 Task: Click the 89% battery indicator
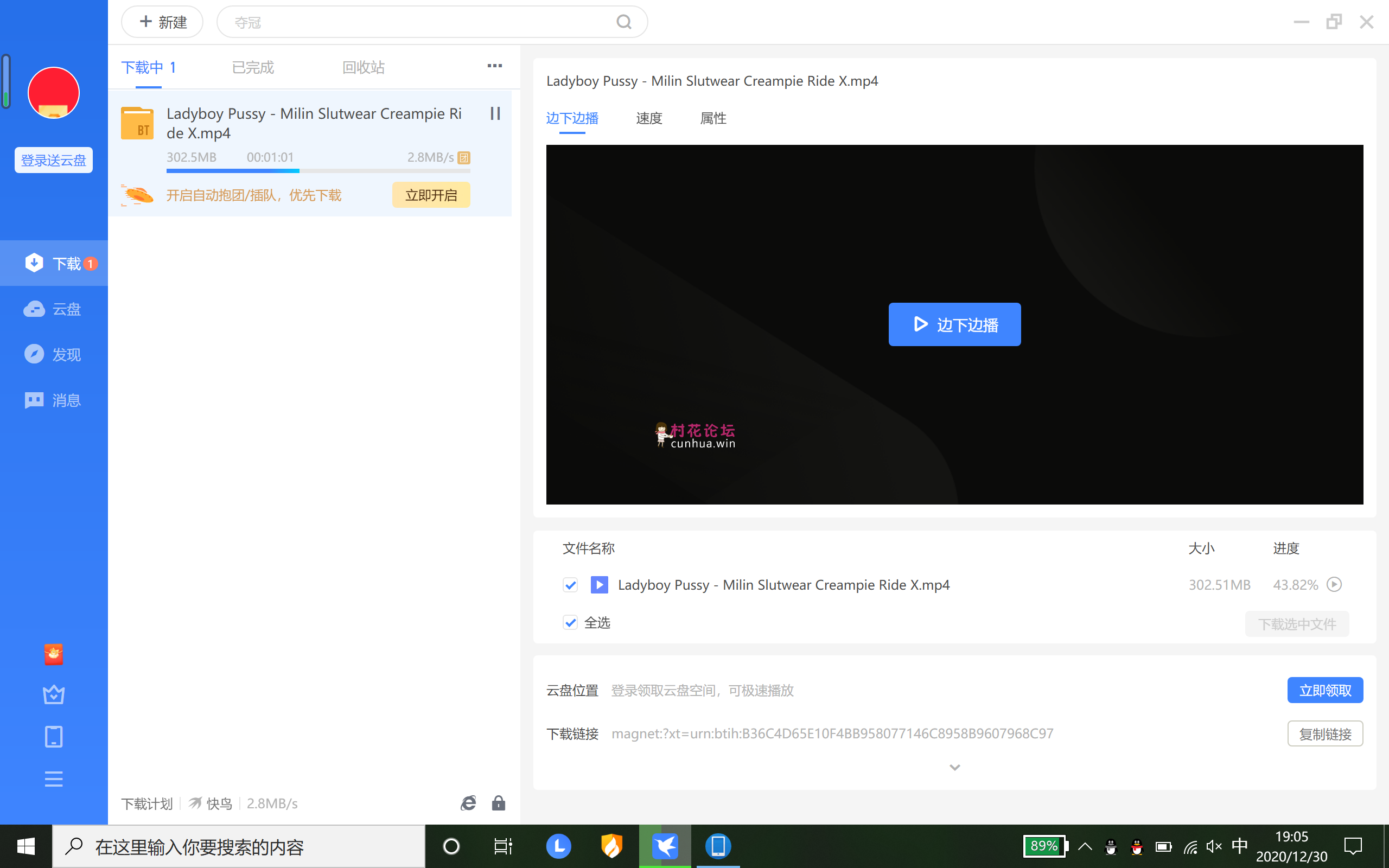tap(1046, 846)
